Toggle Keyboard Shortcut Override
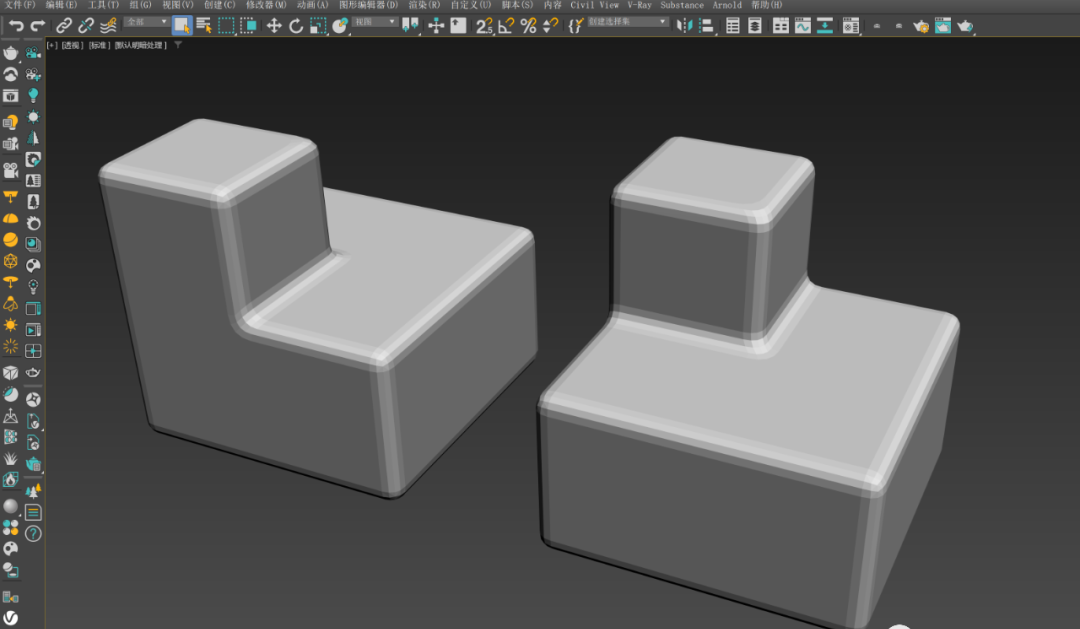This screenshot has height=629, width=1080. (x=458, y=25)
